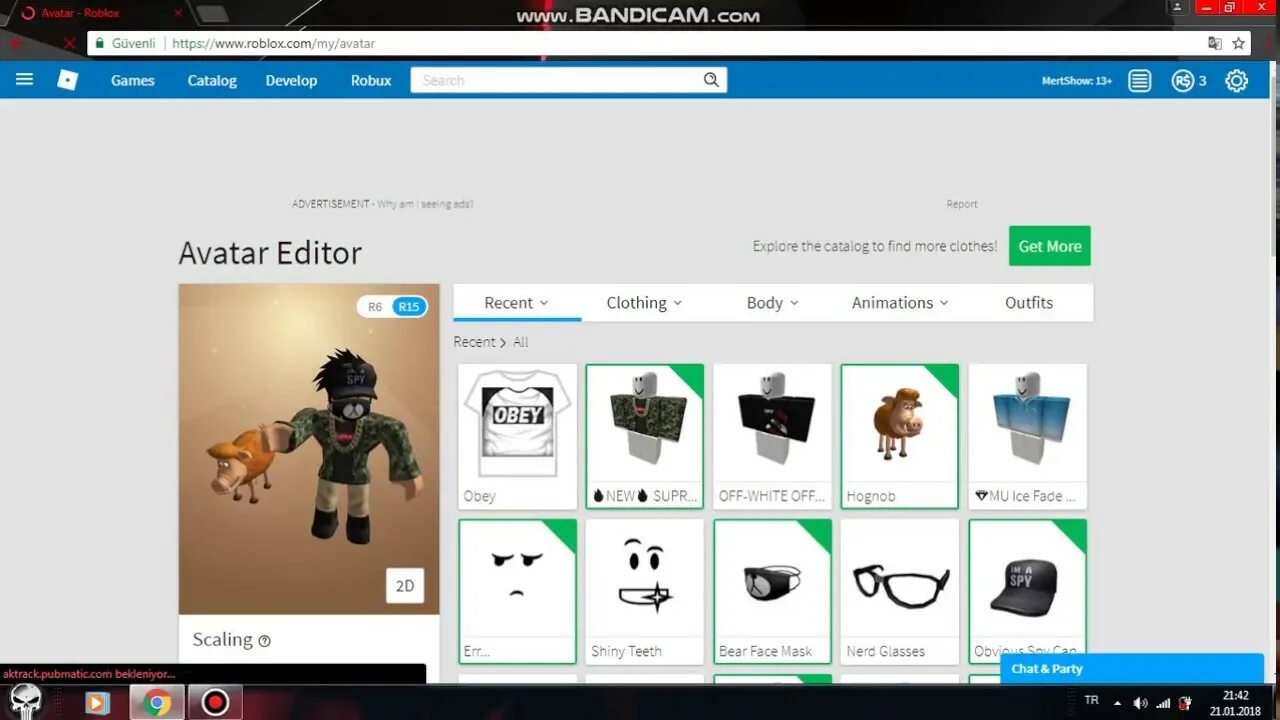Click the secure padlock icon
This screenshot has height=720, width=1280.
tap(99, 43)
